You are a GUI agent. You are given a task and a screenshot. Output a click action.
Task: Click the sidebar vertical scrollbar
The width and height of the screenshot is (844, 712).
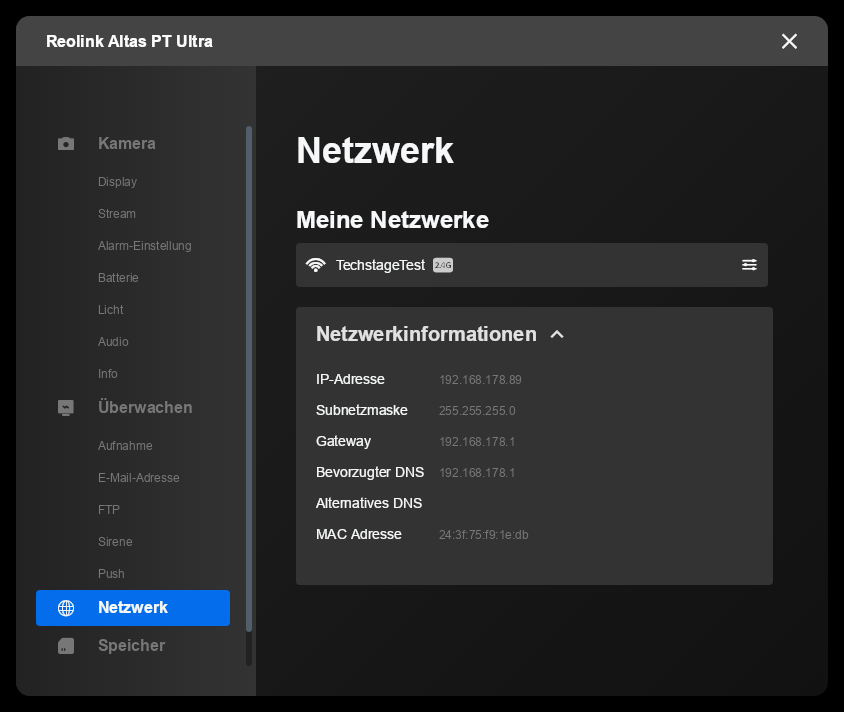click(x=249, y=380)
